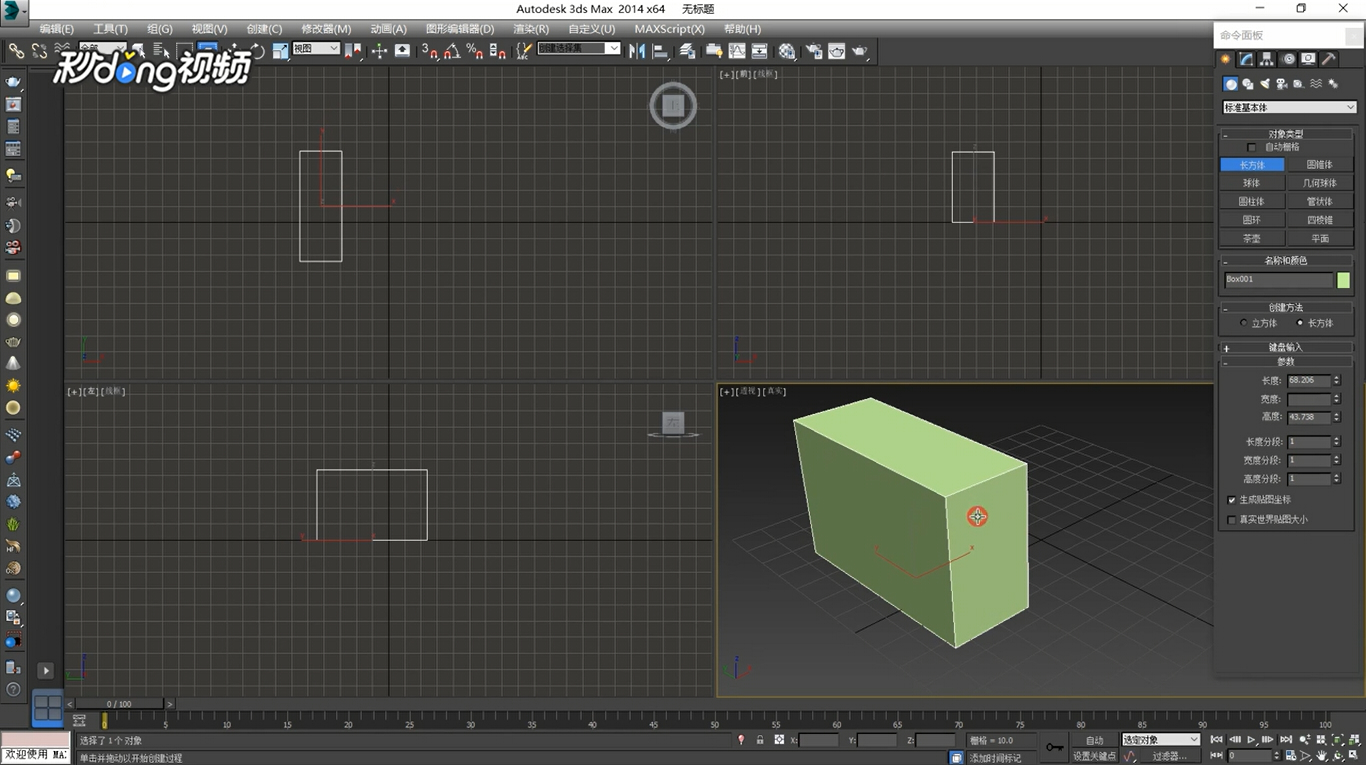
Task: Open the Display panel tab
Action: 1308,59
